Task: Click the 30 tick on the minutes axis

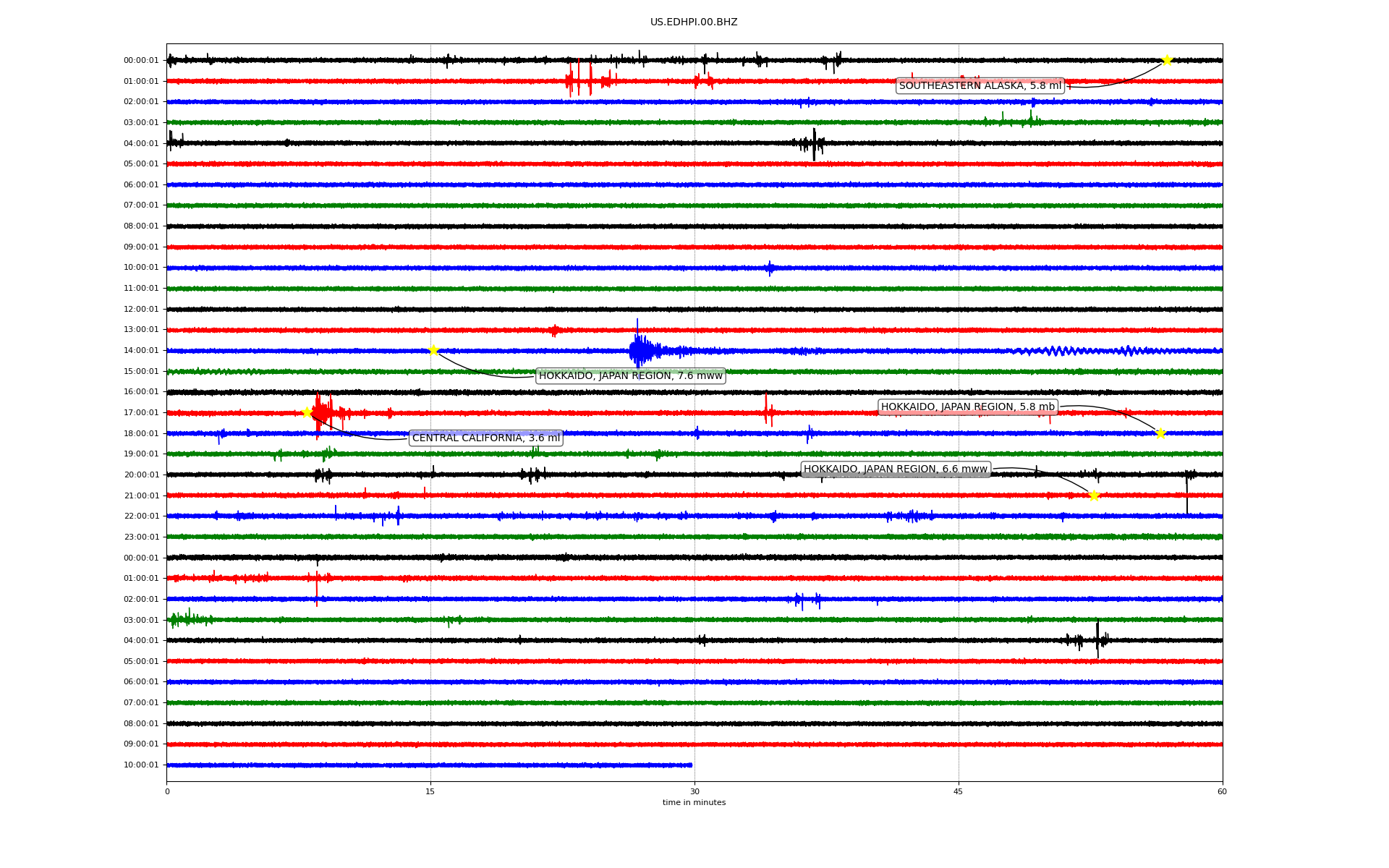Action: point(694,791)
